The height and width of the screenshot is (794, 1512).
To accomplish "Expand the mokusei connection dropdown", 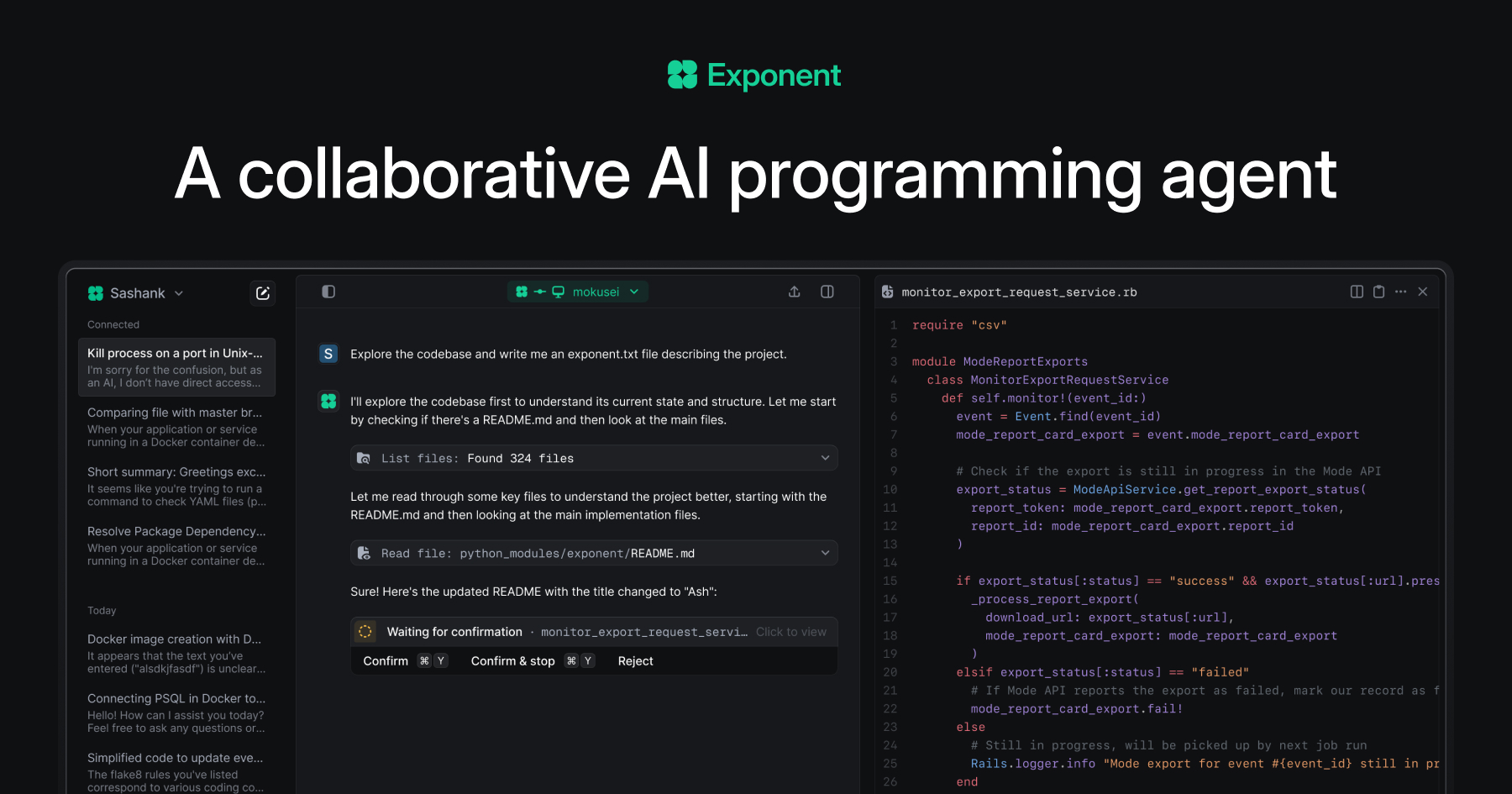I will [x=635, y=292].
